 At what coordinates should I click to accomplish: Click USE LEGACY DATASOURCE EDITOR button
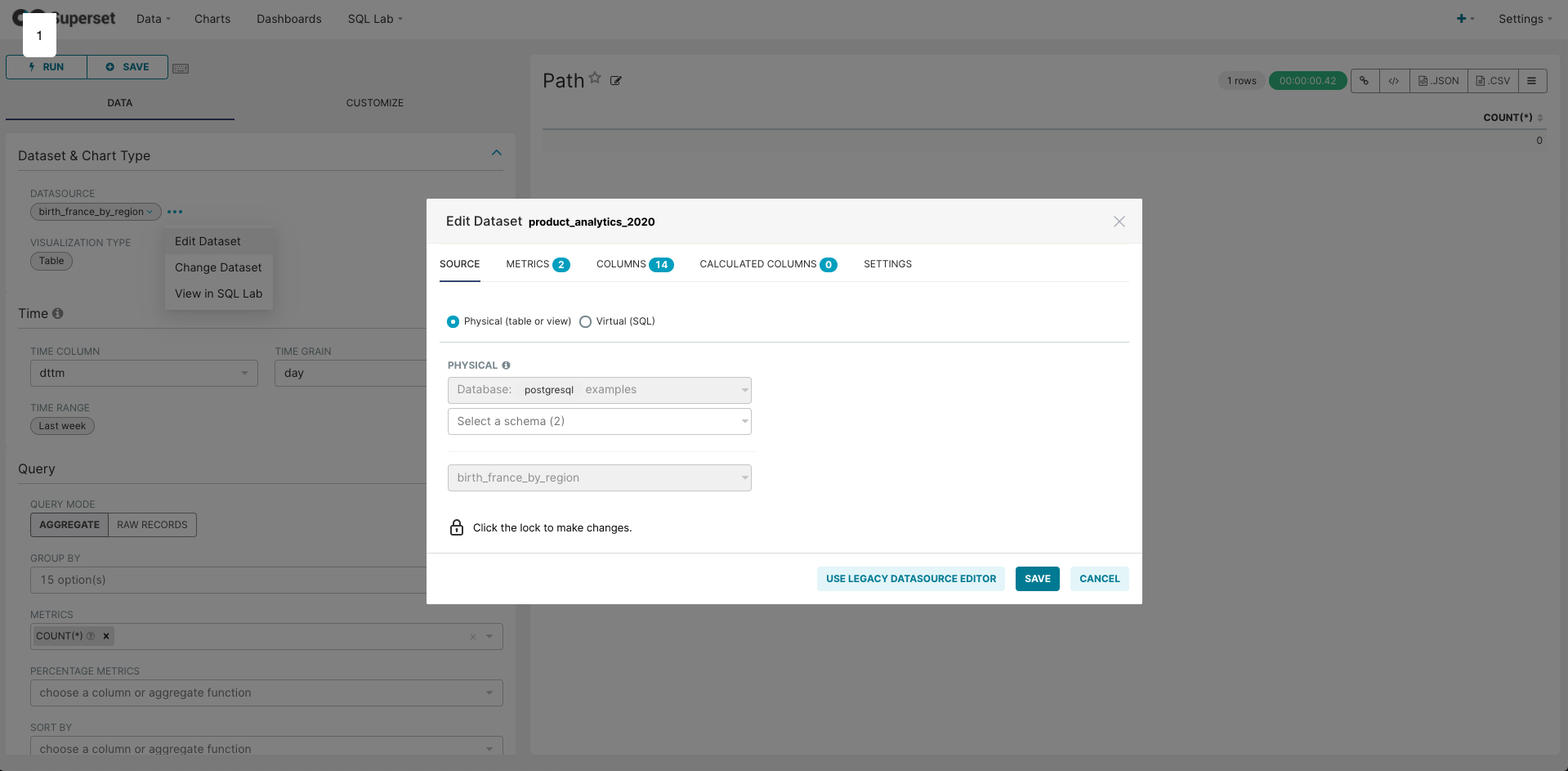(x=911, y=579)
